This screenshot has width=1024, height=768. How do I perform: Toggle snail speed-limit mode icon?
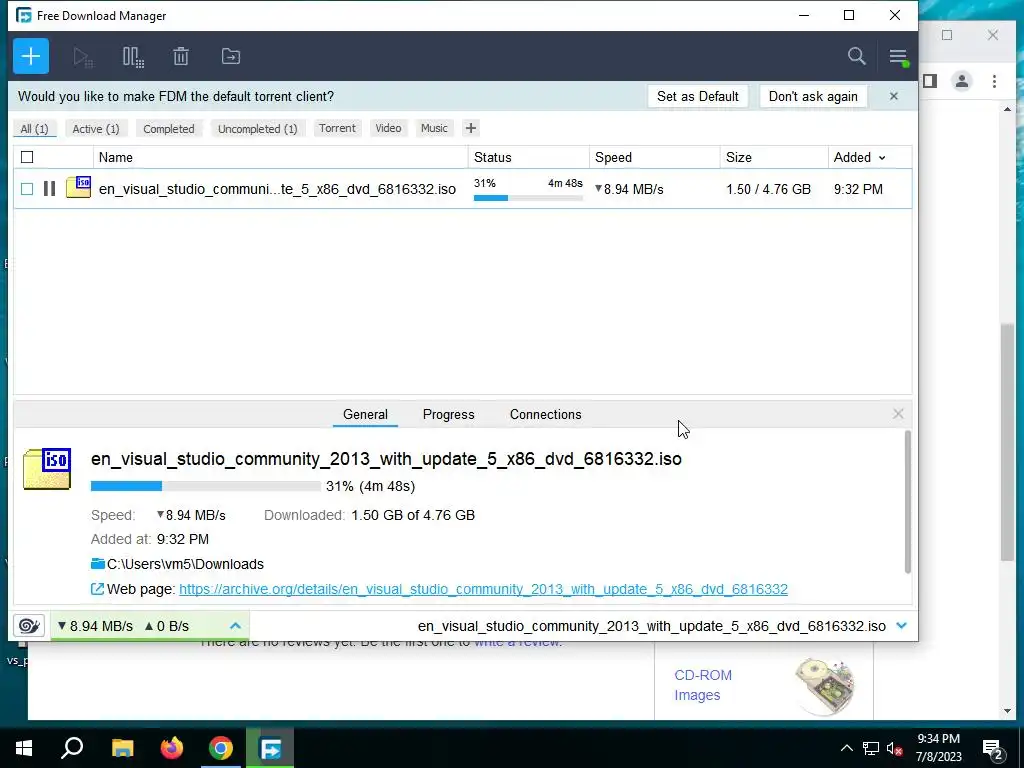pos(29,626)
